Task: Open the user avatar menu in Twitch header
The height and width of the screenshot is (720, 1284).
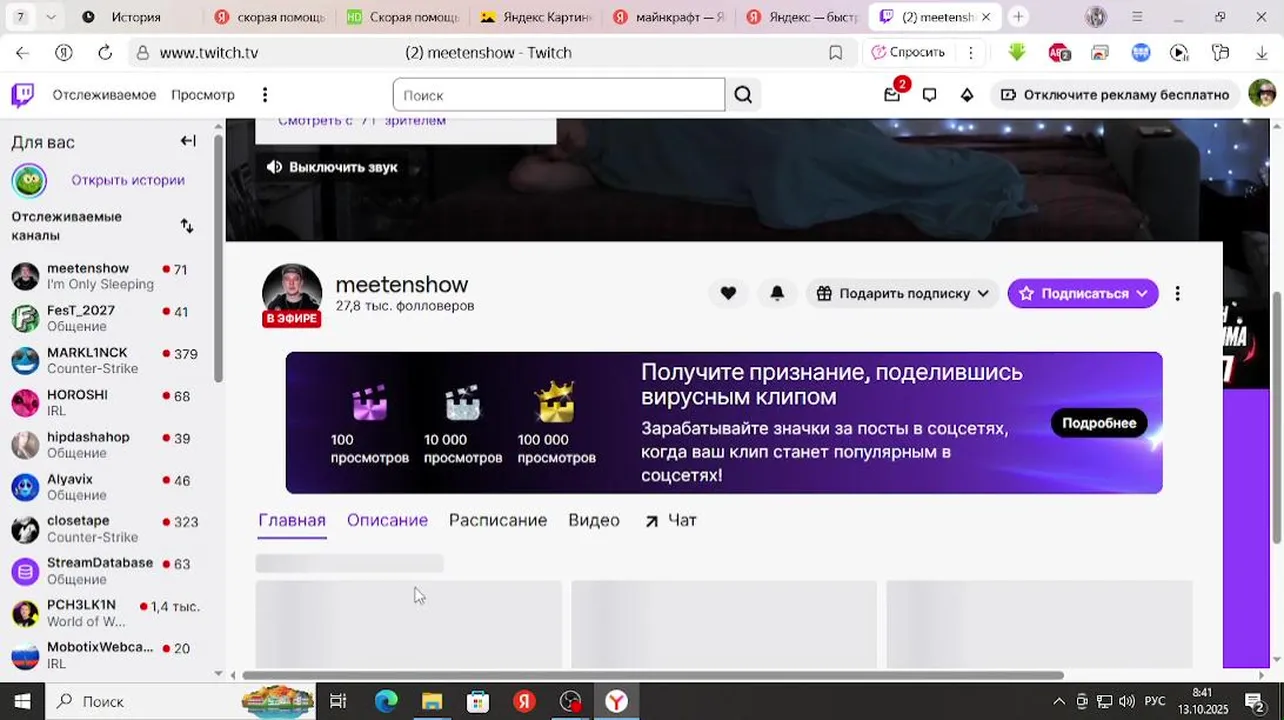Action: coord(1262,94)
